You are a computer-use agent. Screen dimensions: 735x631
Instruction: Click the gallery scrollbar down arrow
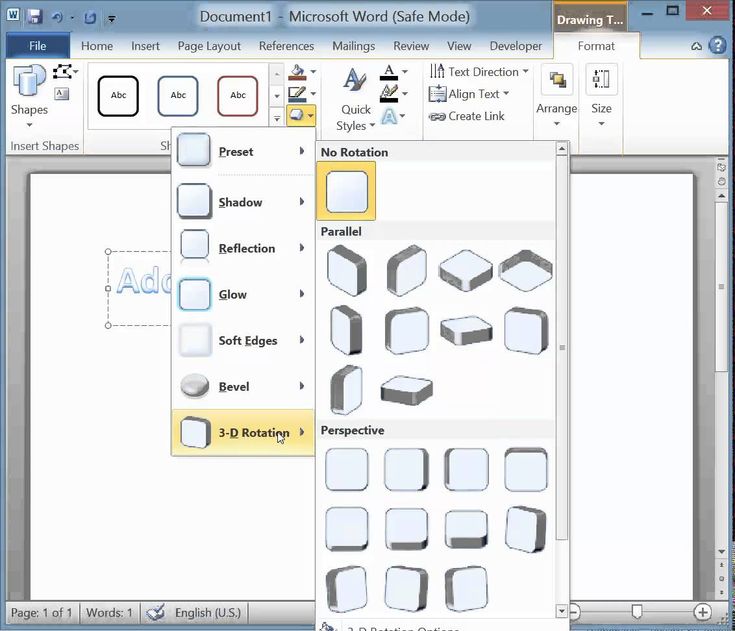click(562, 611)
